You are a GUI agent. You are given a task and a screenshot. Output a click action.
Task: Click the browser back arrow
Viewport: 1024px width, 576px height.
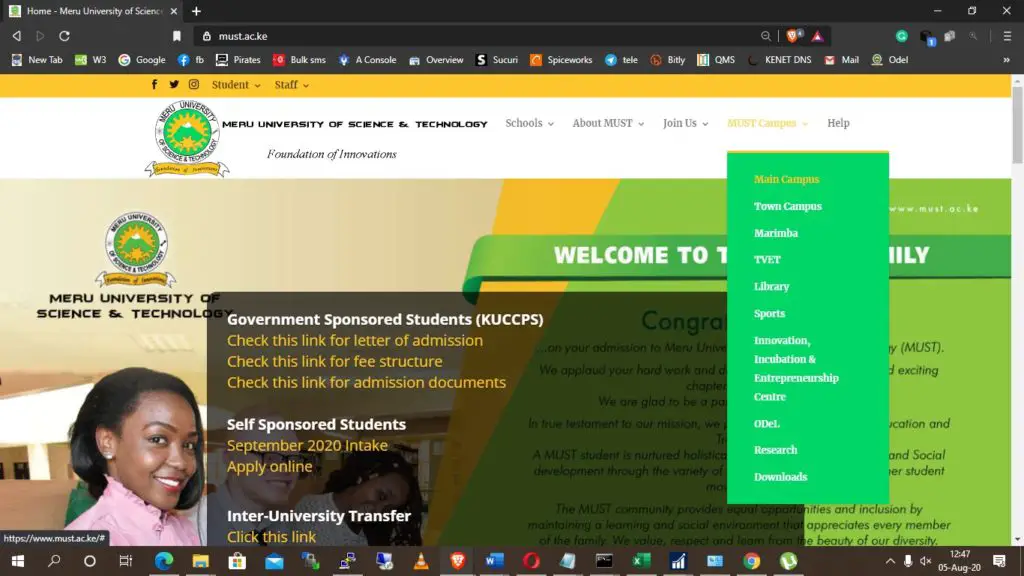point(16,36)
